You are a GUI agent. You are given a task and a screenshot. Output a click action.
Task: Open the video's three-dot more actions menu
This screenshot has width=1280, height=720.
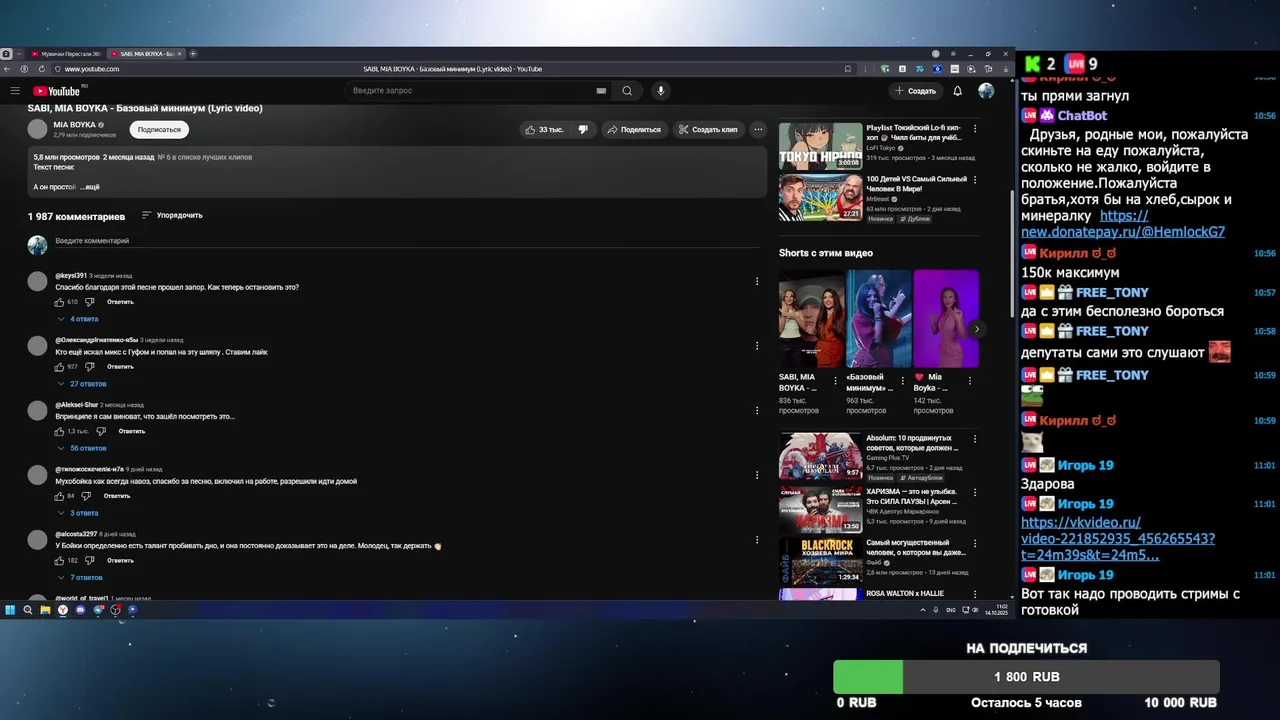click(x=758, y=129)
